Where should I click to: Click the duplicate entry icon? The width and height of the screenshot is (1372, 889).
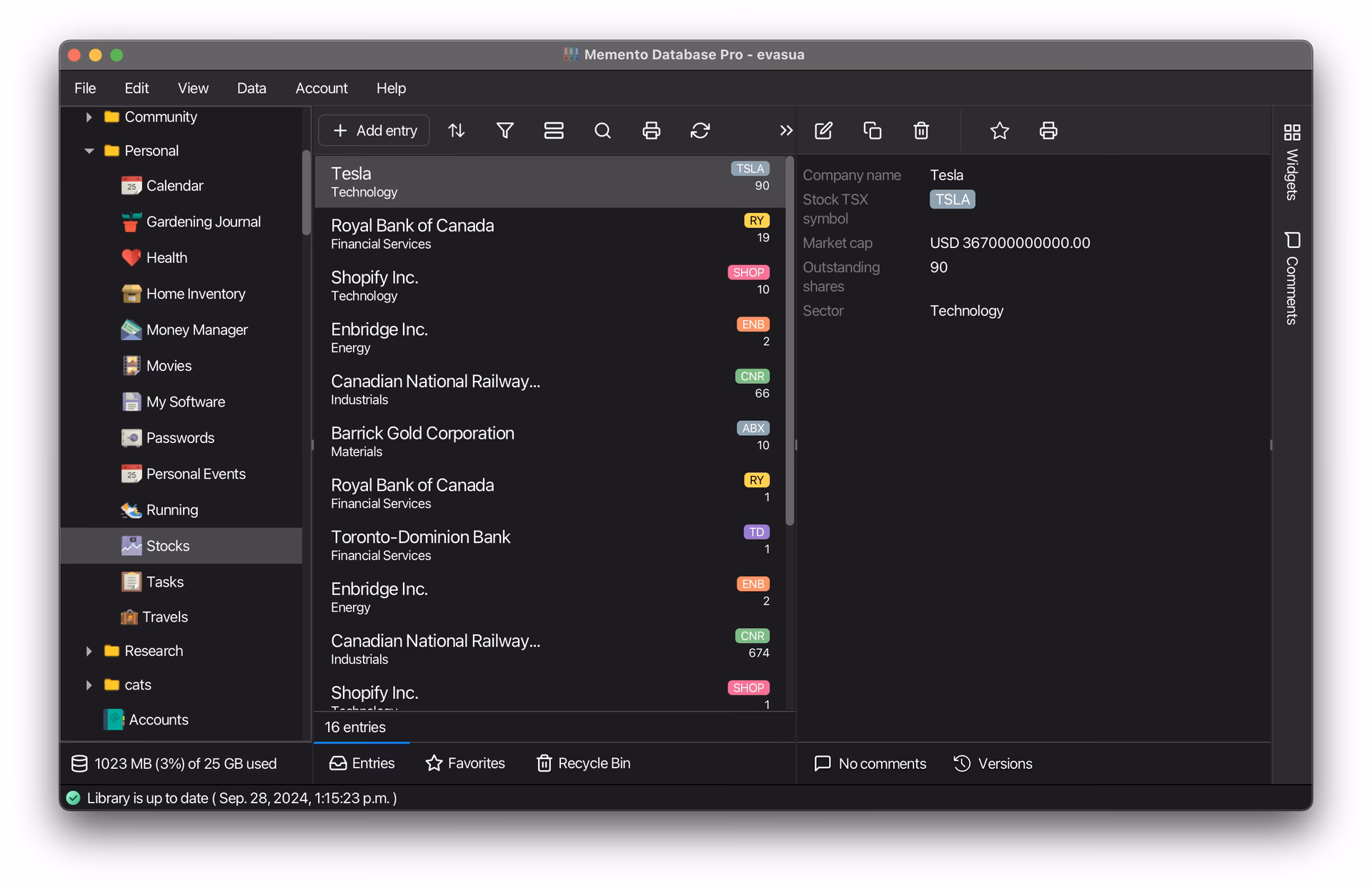873,131
